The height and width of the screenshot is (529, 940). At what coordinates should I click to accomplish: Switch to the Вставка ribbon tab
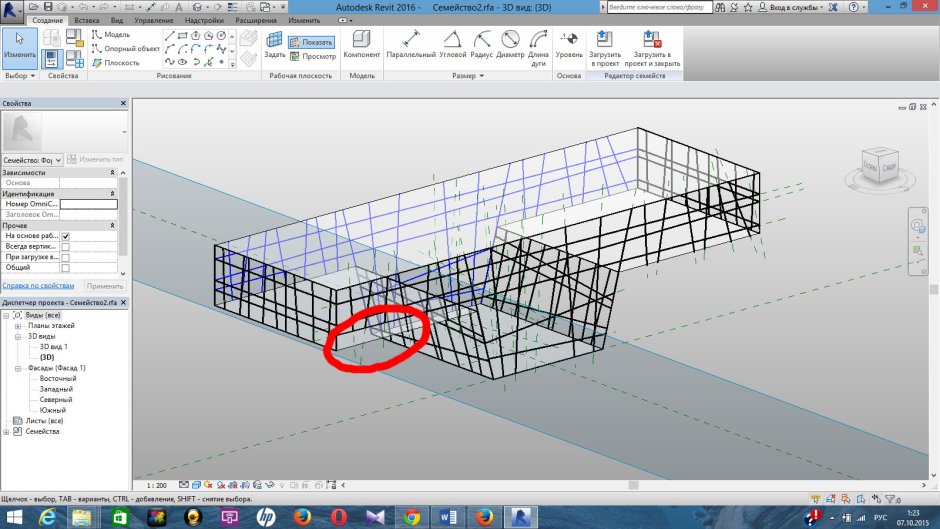[x=87, y=20]
